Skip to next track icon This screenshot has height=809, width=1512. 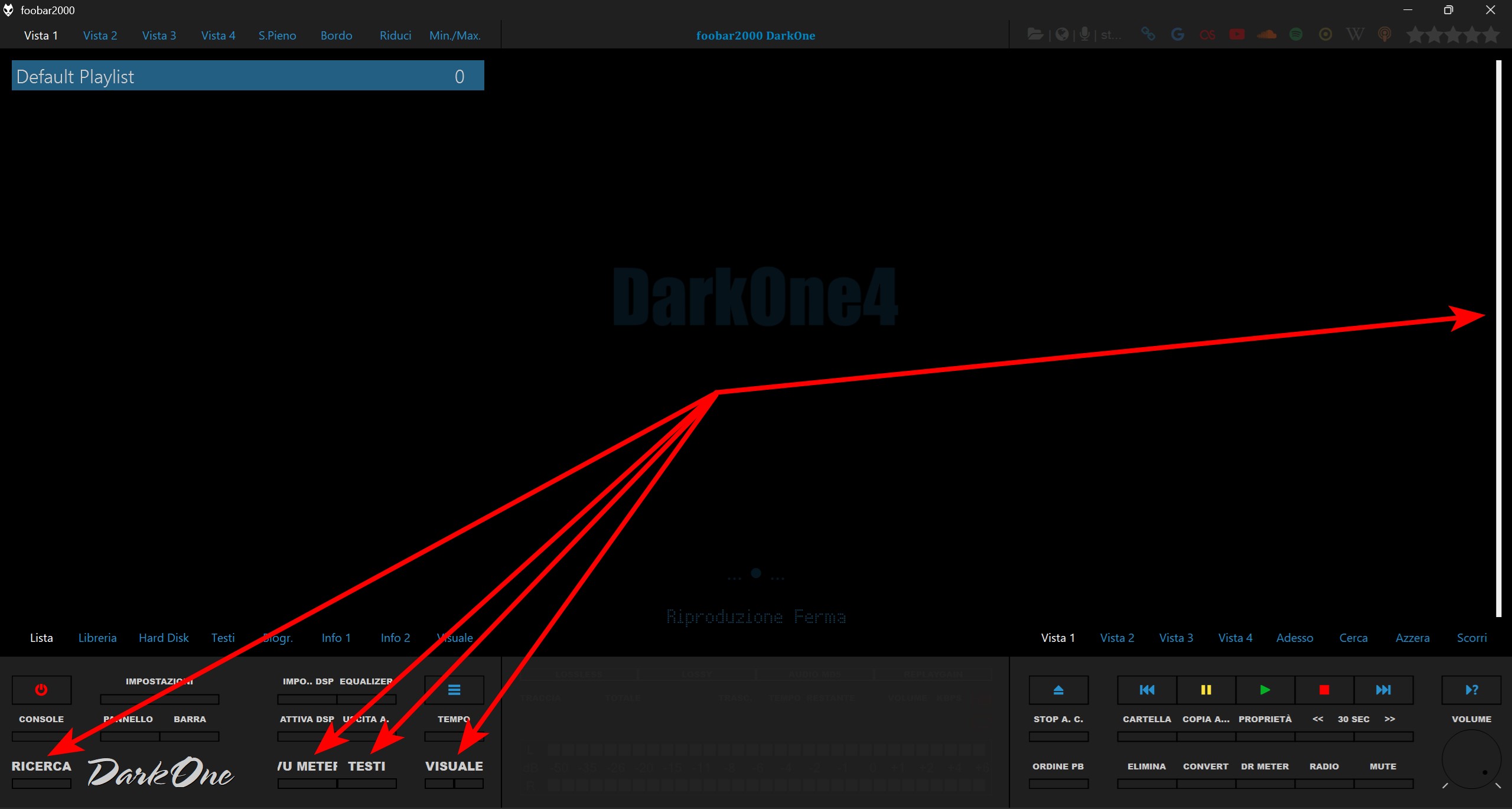tap(1383, 690)
